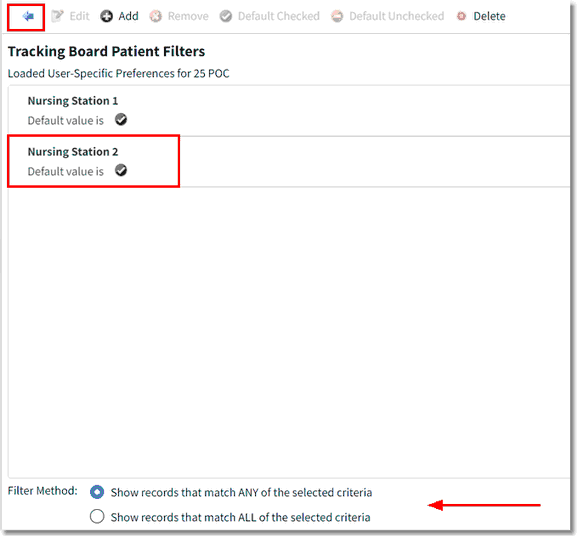The width and height of the screenshot is (578, 538).
Task: Click the Edit toolbar label
Action: 79,16
